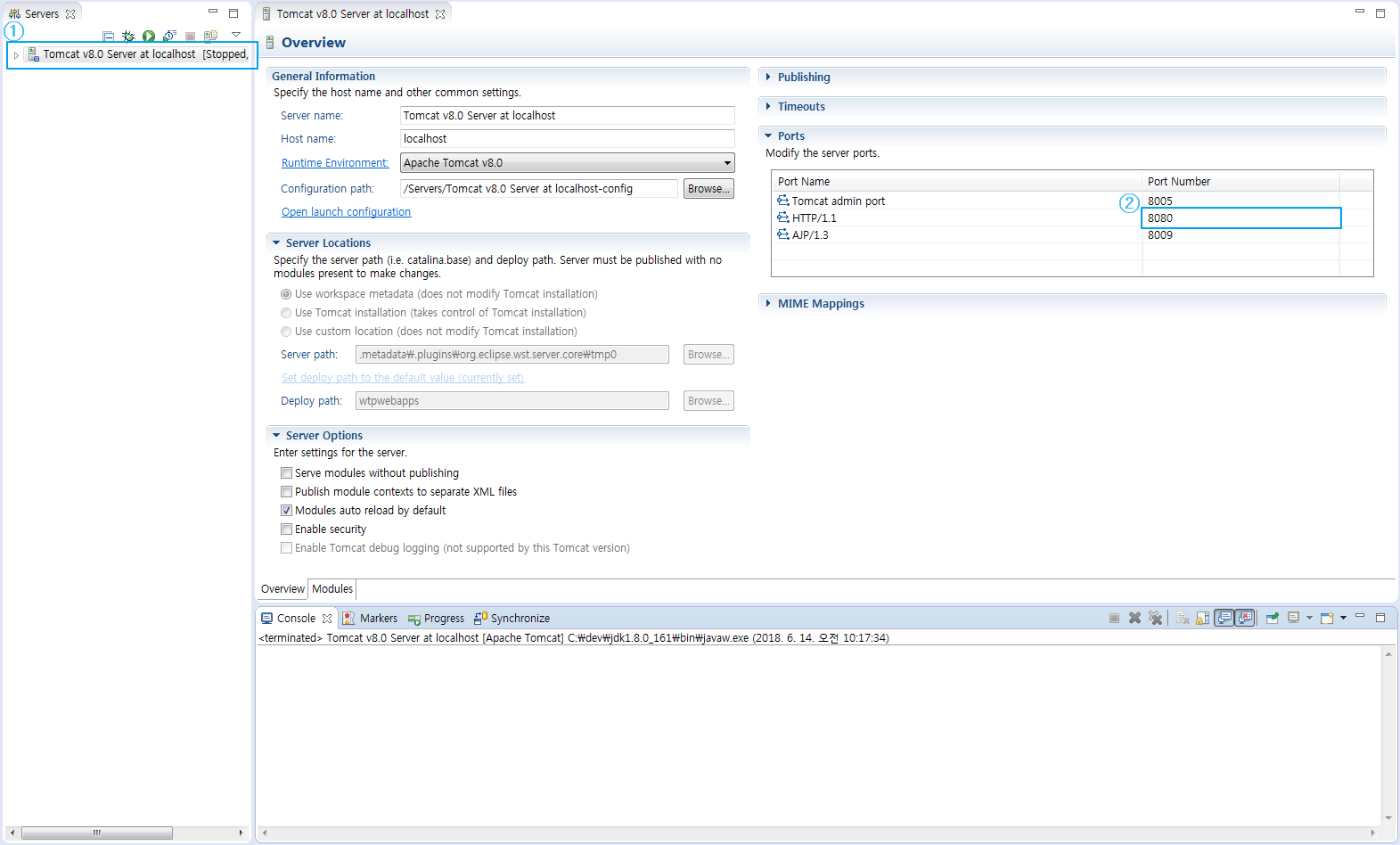Click the AJP/1.3 port number 8009
The image size is (1400, 845).
(1160, 235)
